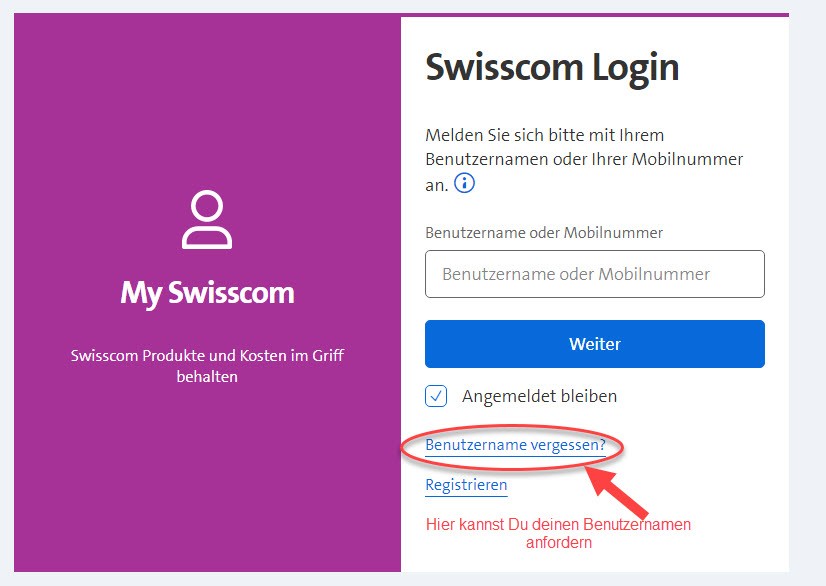Image resolution: width=826 pixels, height=586 pixels.
Task: Follow the Registrieren link
Action: [466, 485]
